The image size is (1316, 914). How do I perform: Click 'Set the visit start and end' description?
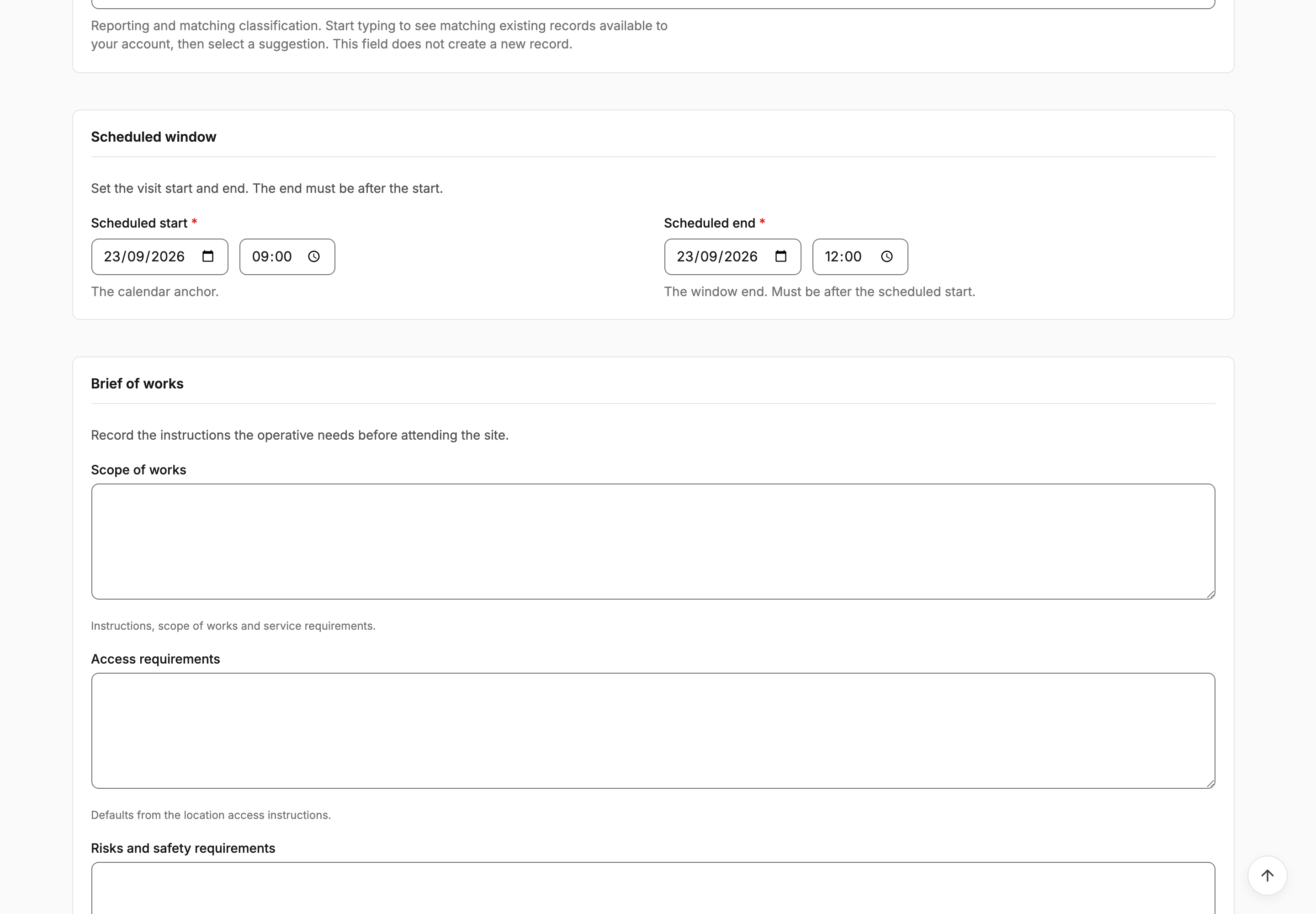[x=267, y=188]
